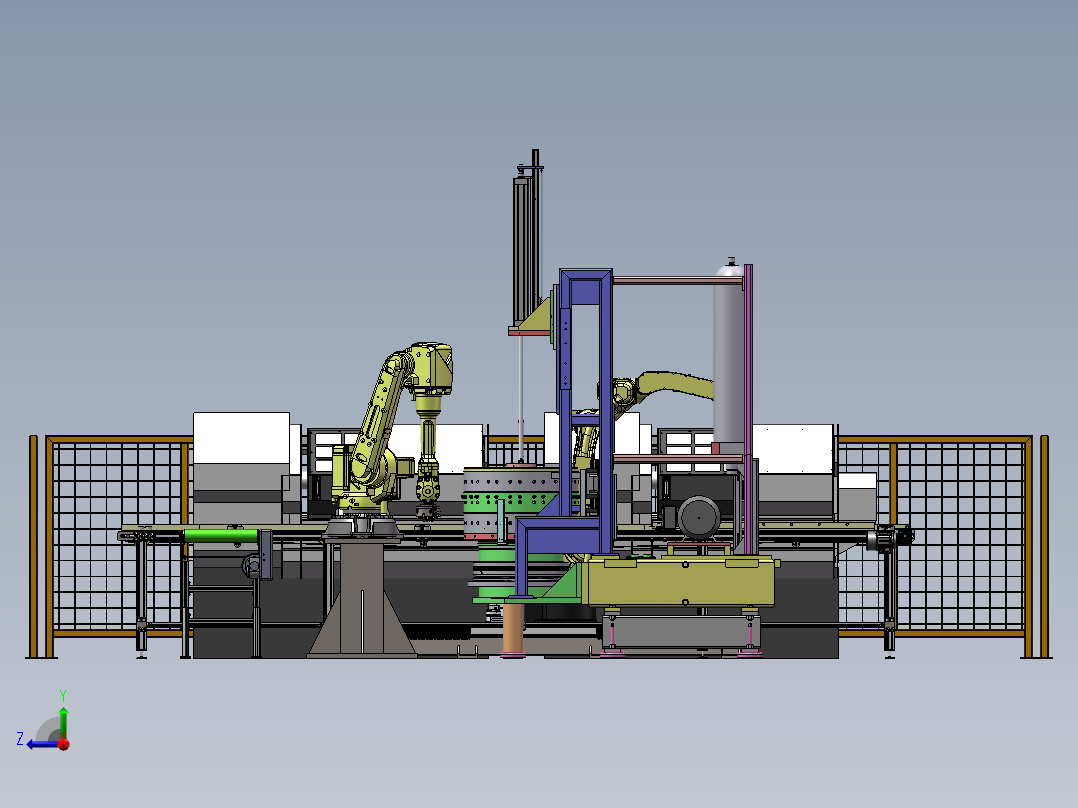Select the bright green roller on conveyor
Screen dimensions: 1078x808
221,535
